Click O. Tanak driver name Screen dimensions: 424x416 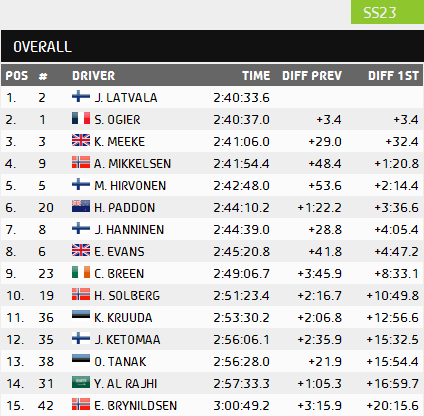point(120,362)
